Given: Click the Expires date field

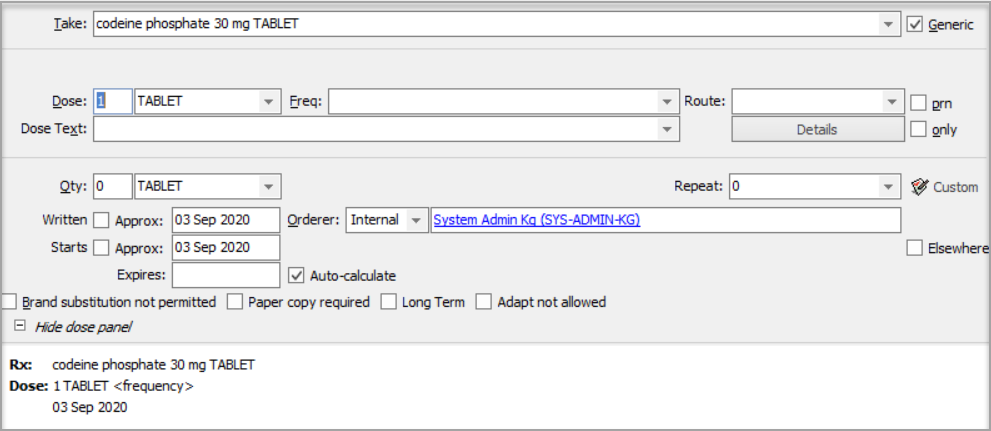Looking at the screenshot, I should click(226, 275).
